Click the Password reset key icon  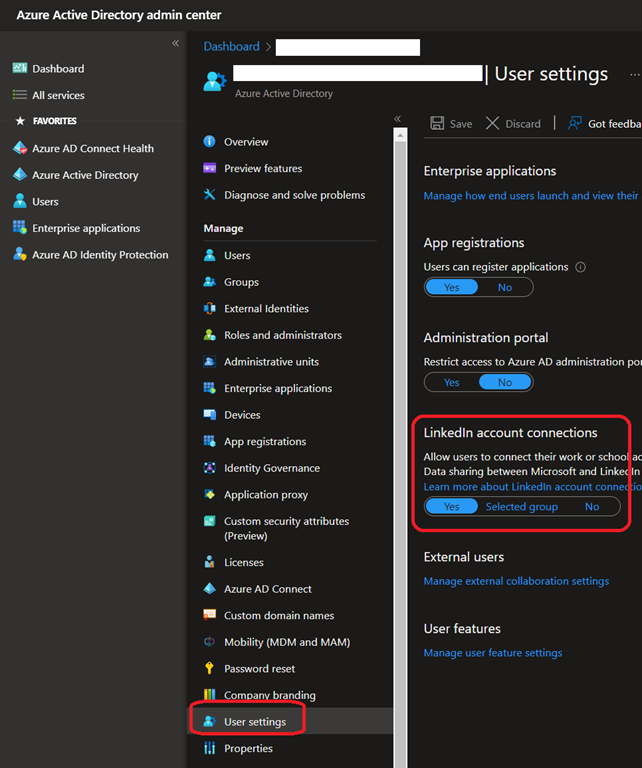tap(209, 668)
